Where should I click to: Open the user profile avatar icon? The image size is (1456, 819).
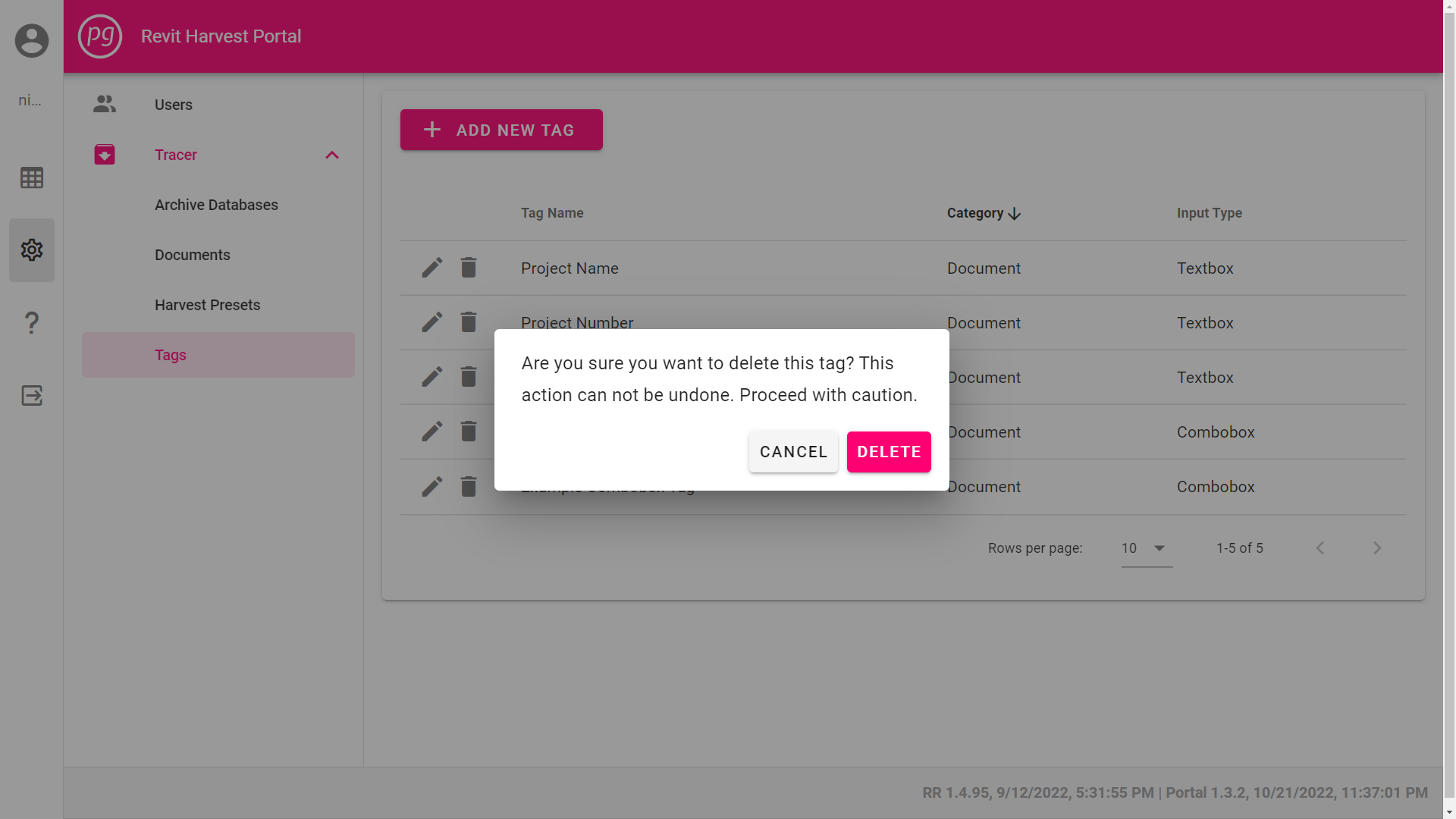click(x=31, y=39)
